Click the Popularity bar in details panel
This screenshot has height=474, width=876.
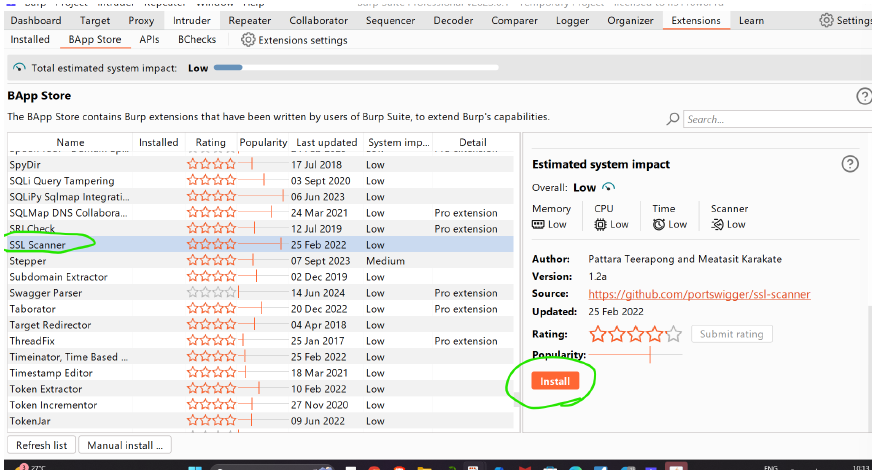(x=635, y=354)
